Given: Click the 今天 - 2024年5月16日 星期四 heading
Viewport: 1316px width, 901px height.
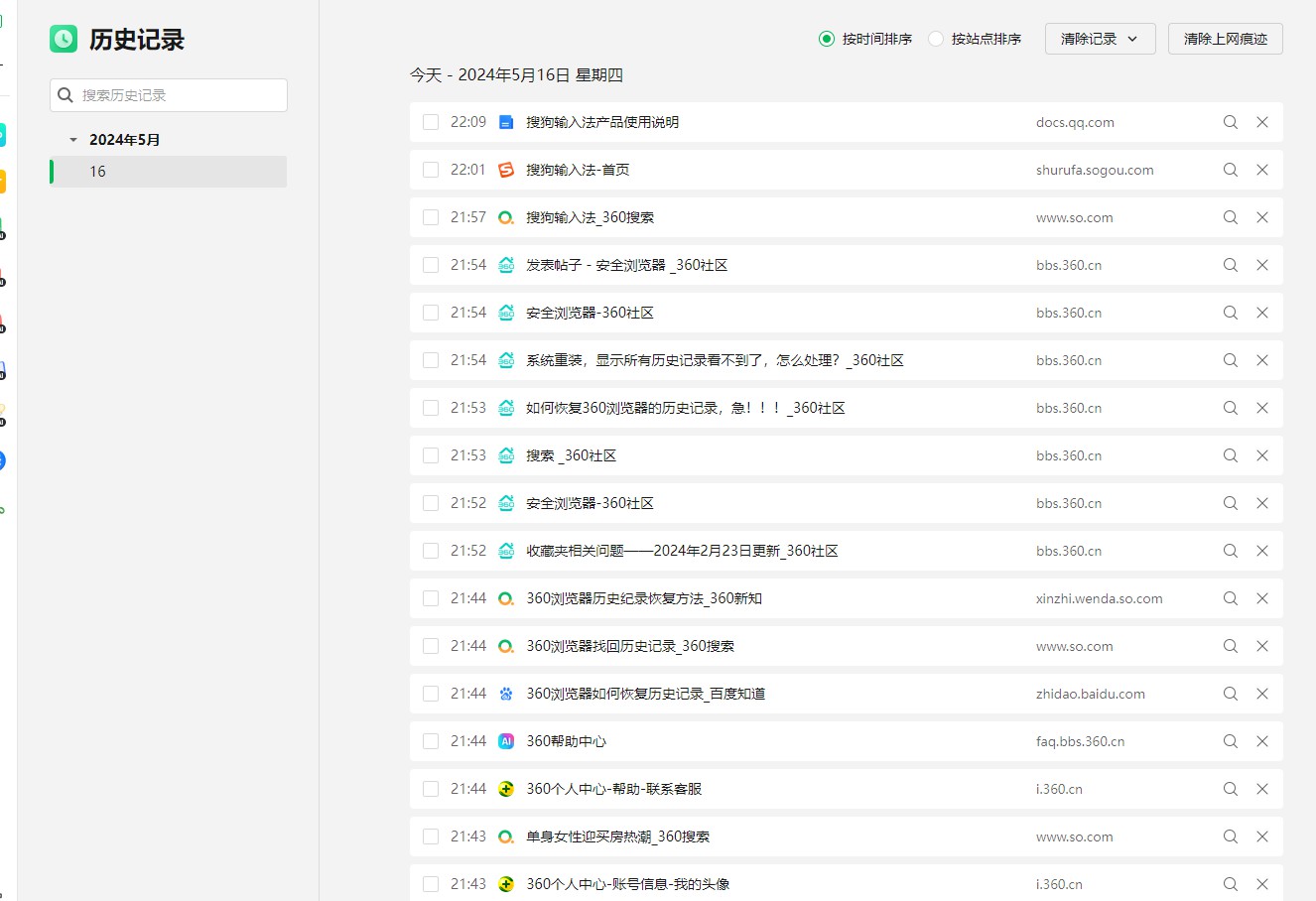Looking at the screenshot, I should 516,75.
